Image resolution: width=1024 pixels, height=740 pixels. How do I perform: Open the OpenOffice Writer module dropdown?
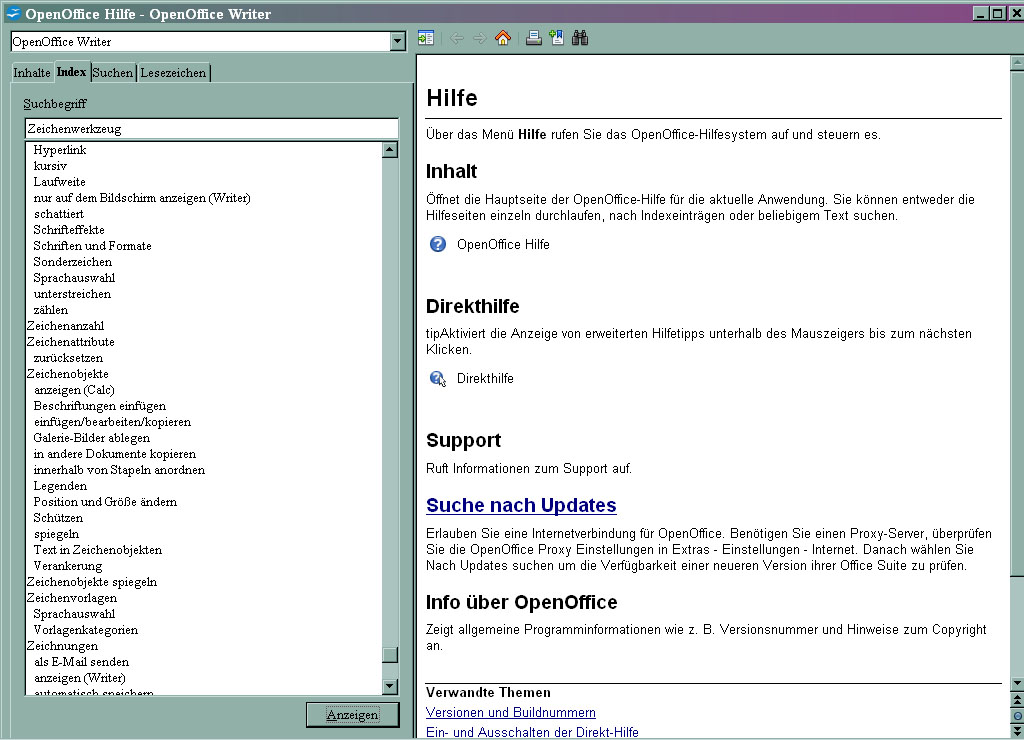click(398, 42)
